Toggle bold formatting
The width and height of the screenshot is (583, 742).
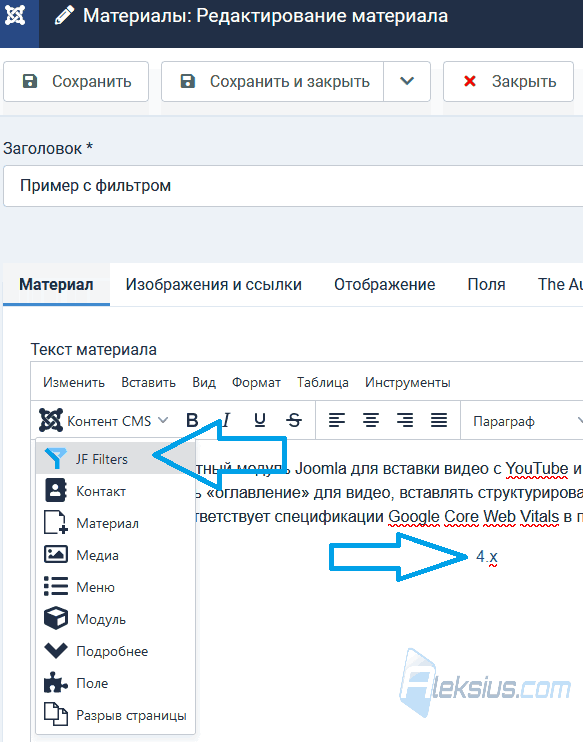coord(192,420)
